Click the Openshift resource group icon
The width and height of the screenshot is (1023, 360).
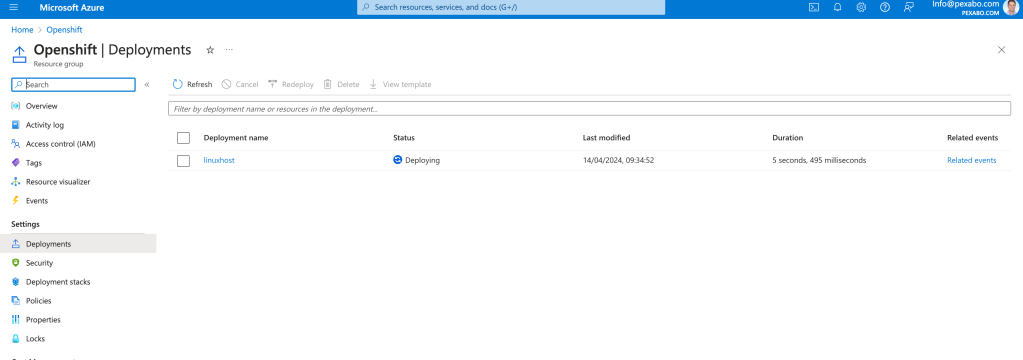point(20,54)
